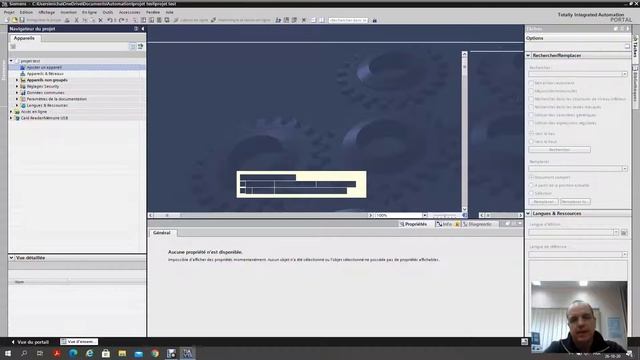The image size is (640, 360).
Task: Click the Windows taskbar search icon
Action: pos(24,353)
